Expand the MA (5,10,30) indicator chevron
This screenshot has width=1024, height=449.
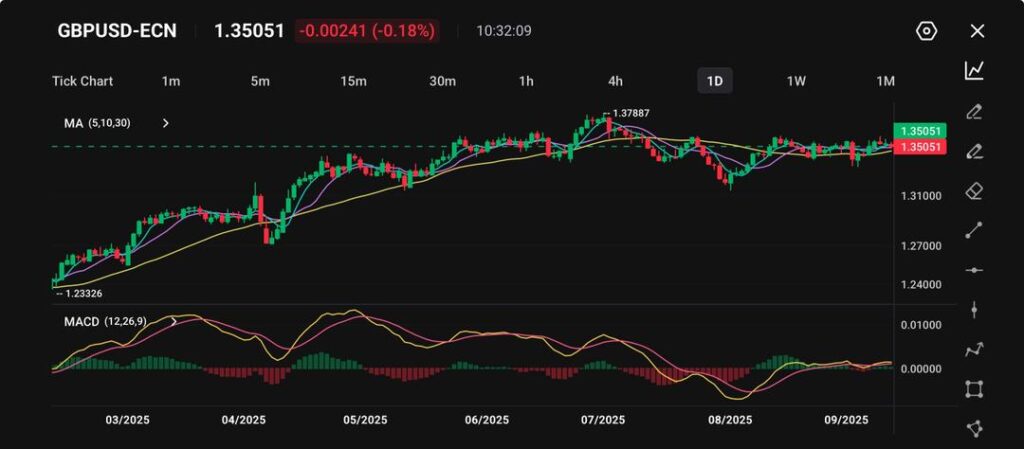coord(166,123)
